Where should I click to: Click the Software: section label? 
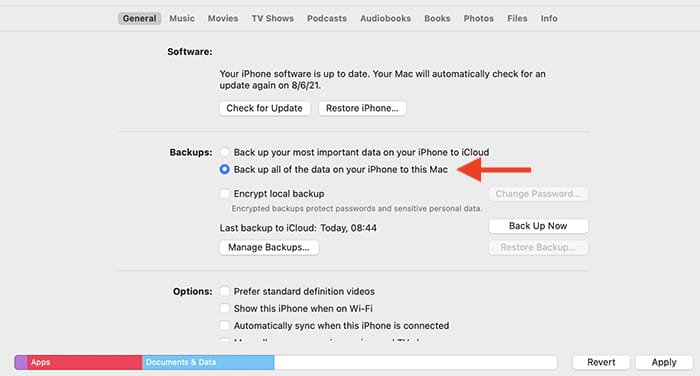(x=190, y=52)
